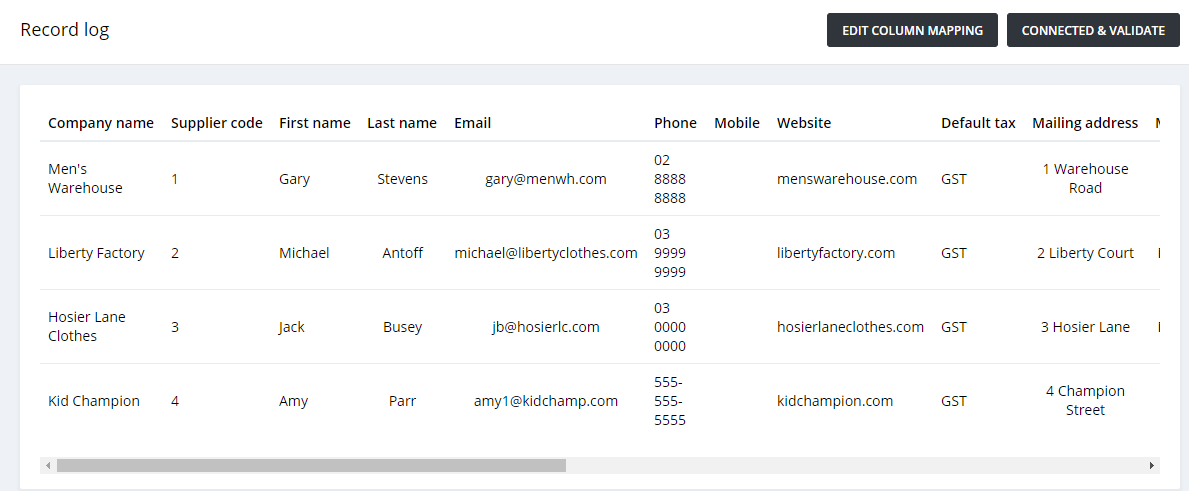Screen dimensions: 1189x491
Task: Click email gary@menwh.com
Action: pos(546,179)
